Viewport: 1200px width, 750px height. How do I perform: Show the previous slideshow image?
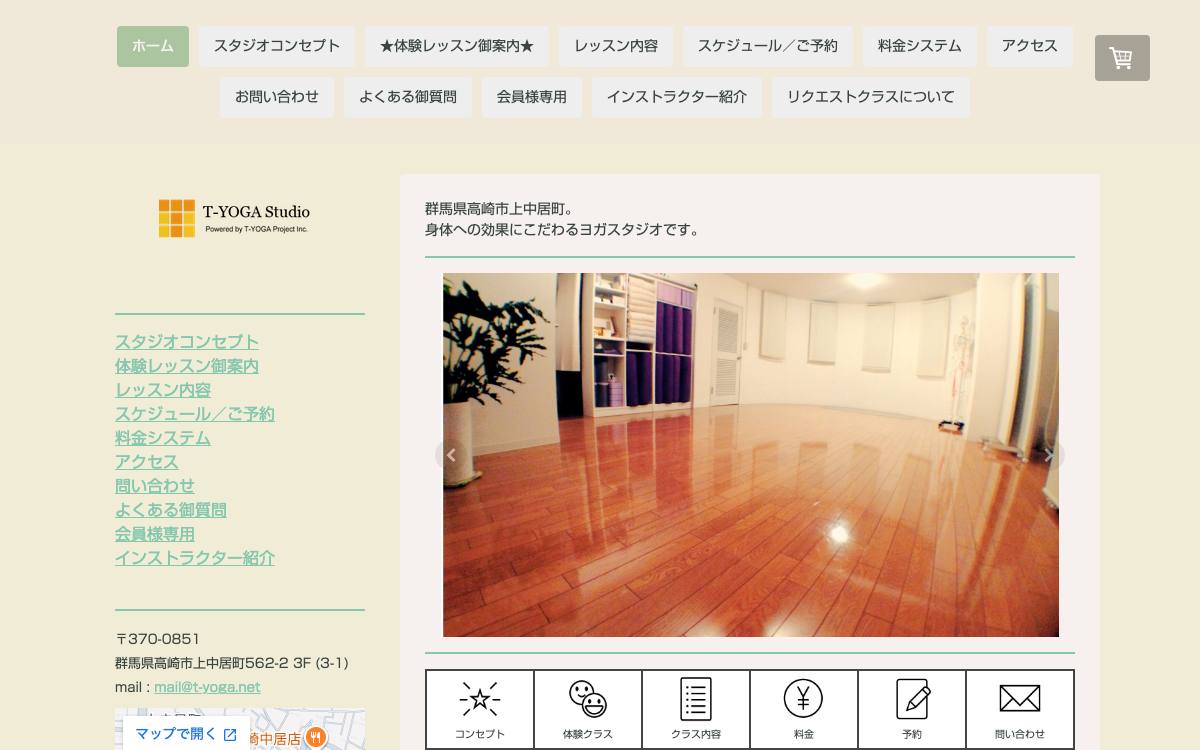pyautogui.click(x=451, y=455)
